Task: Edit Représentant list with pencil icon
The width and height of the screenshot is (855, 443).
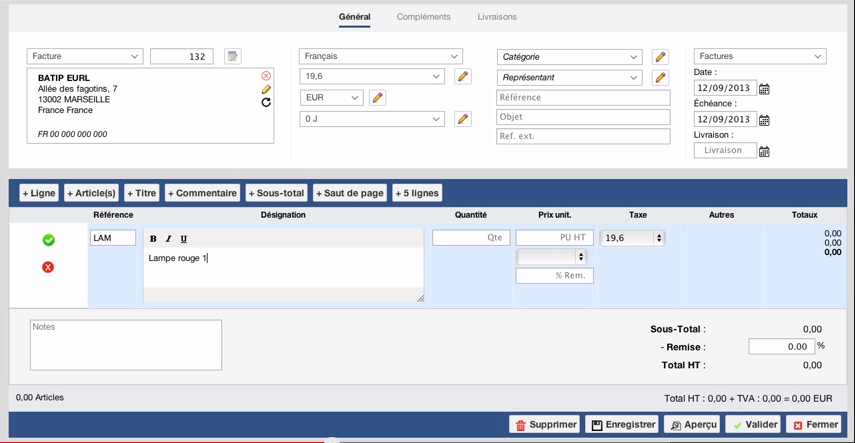Action: pos(660,77)
